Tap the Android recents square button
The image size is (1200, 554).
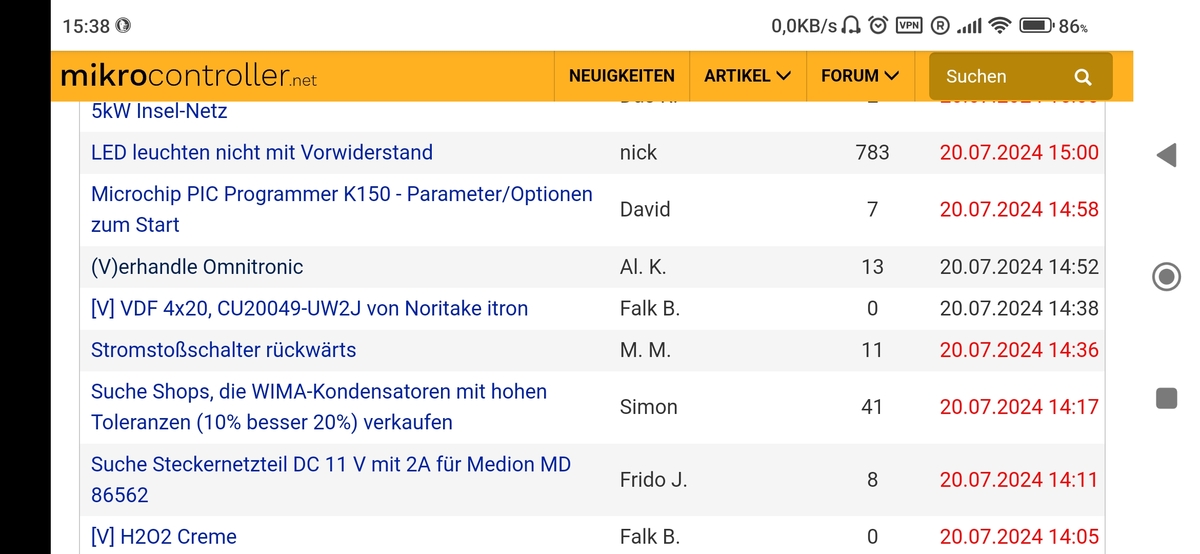click(1166, 398)
